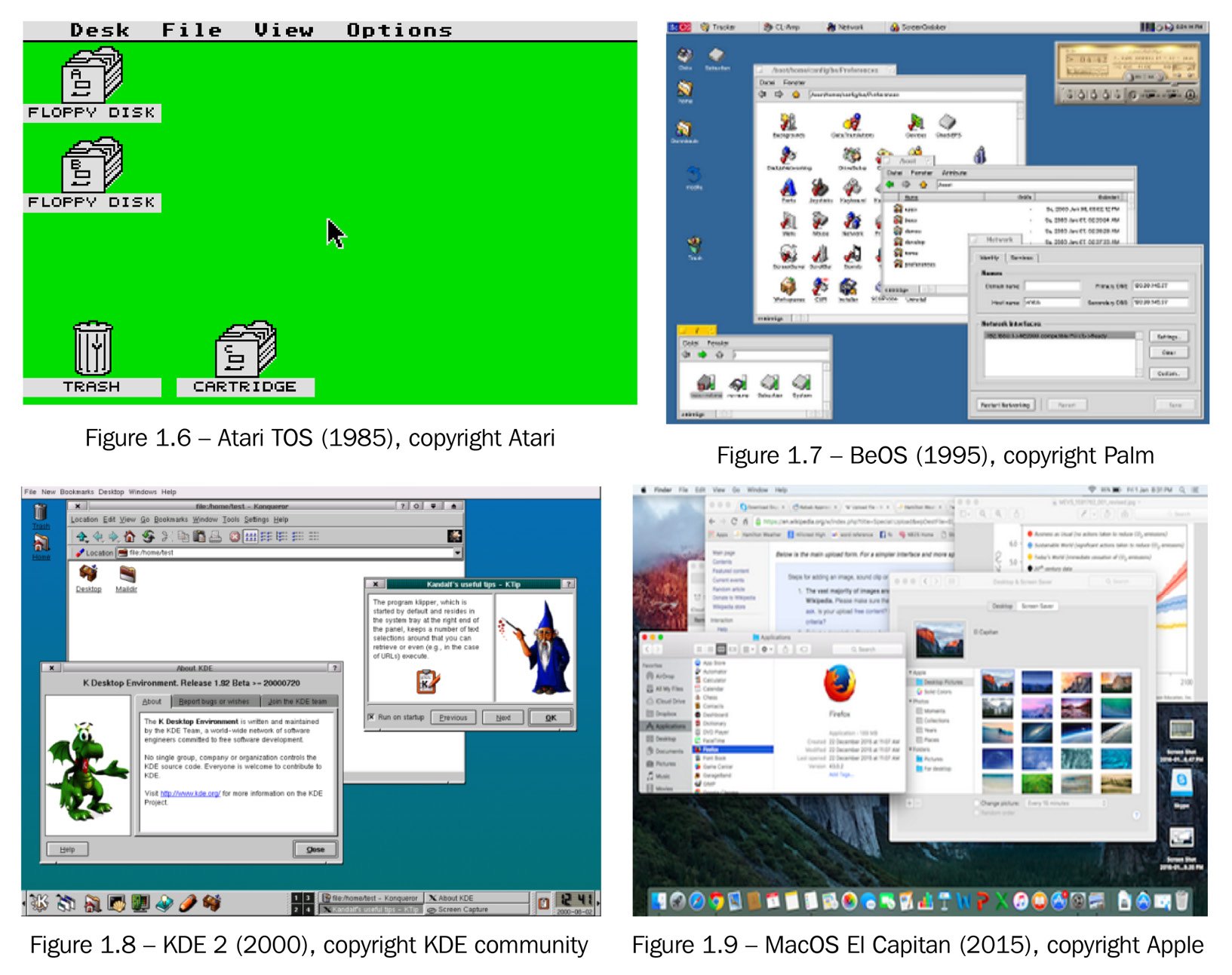The image size is (1232, 975).
Task: Follow the http://www.kde.org/ link
Action: 190,793
